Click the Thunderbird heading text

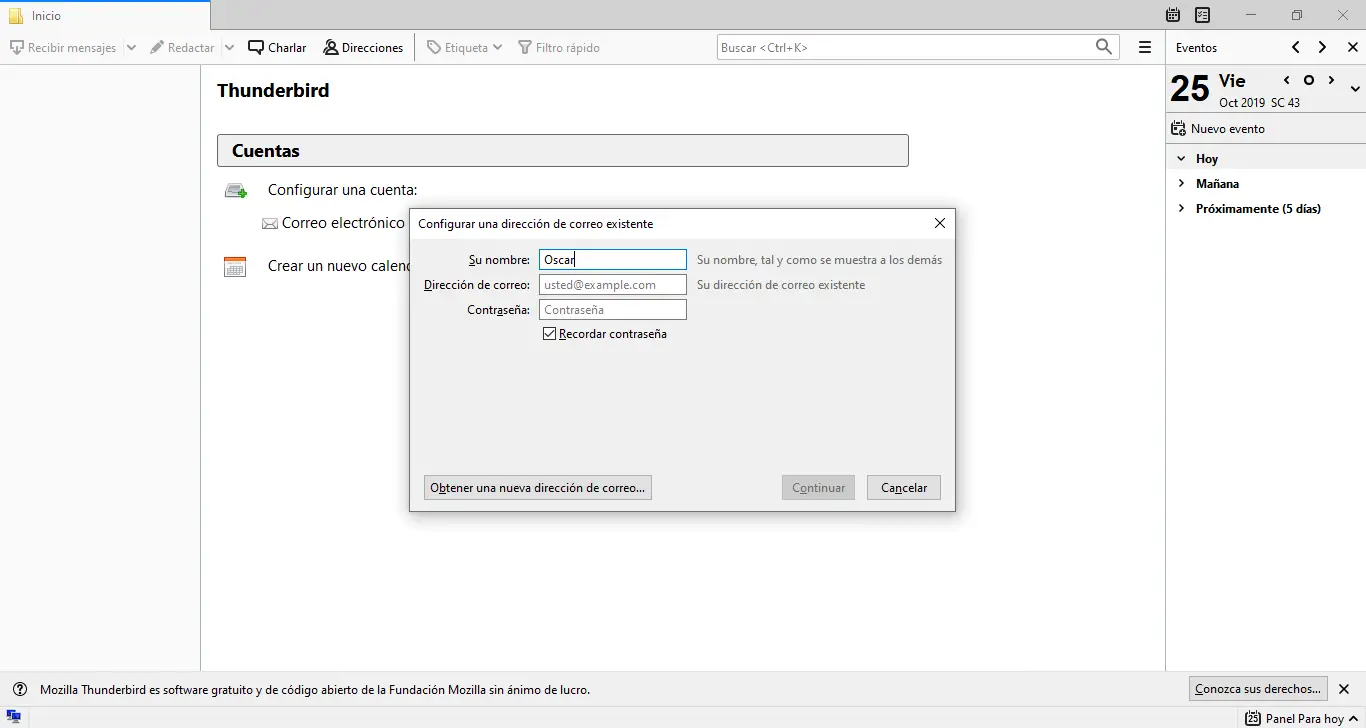click(x=273, y=90)
